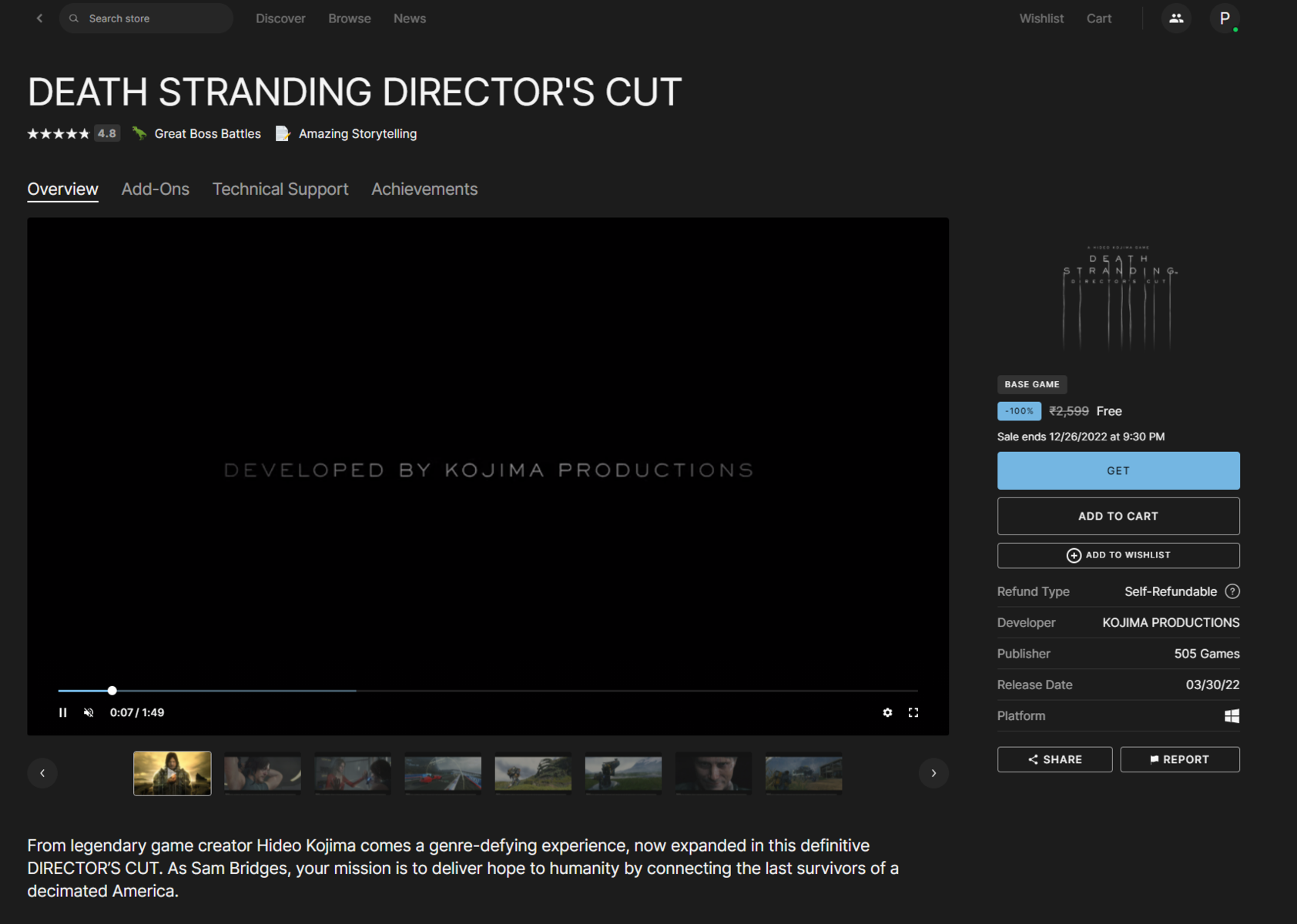Click the BASE GAME badge
Viewport: 1297px width, 924px height.
pos(1032,384)
